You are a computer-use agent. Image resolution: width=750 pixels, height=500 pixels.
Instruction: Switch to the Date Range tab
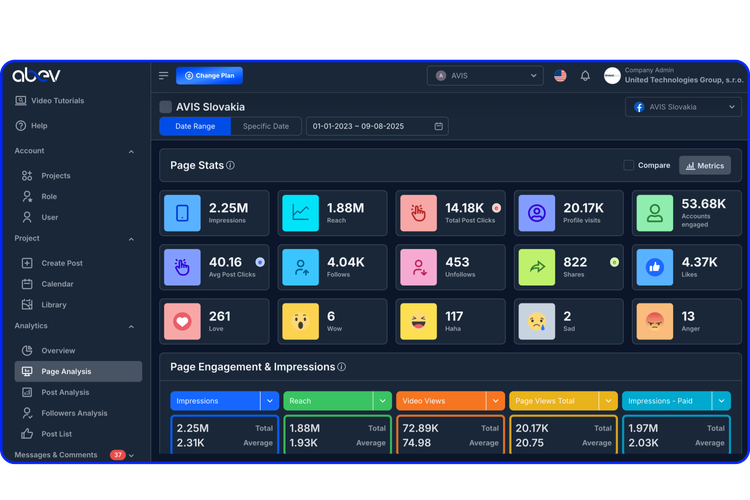click(x=195, y=126)
